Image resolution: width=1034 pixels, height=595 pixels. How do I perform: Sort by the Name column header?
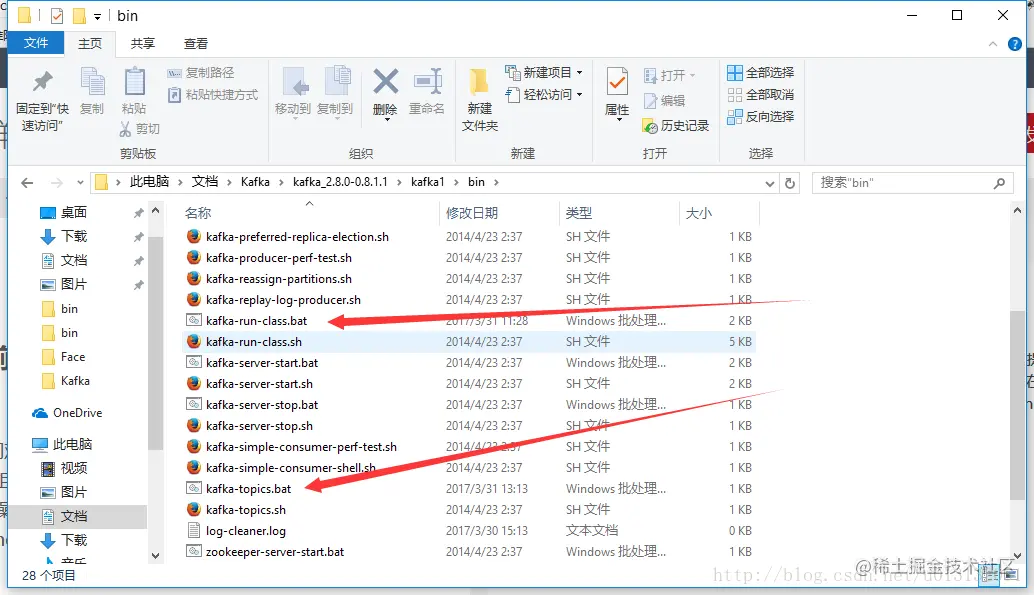(x=309, y=213)
